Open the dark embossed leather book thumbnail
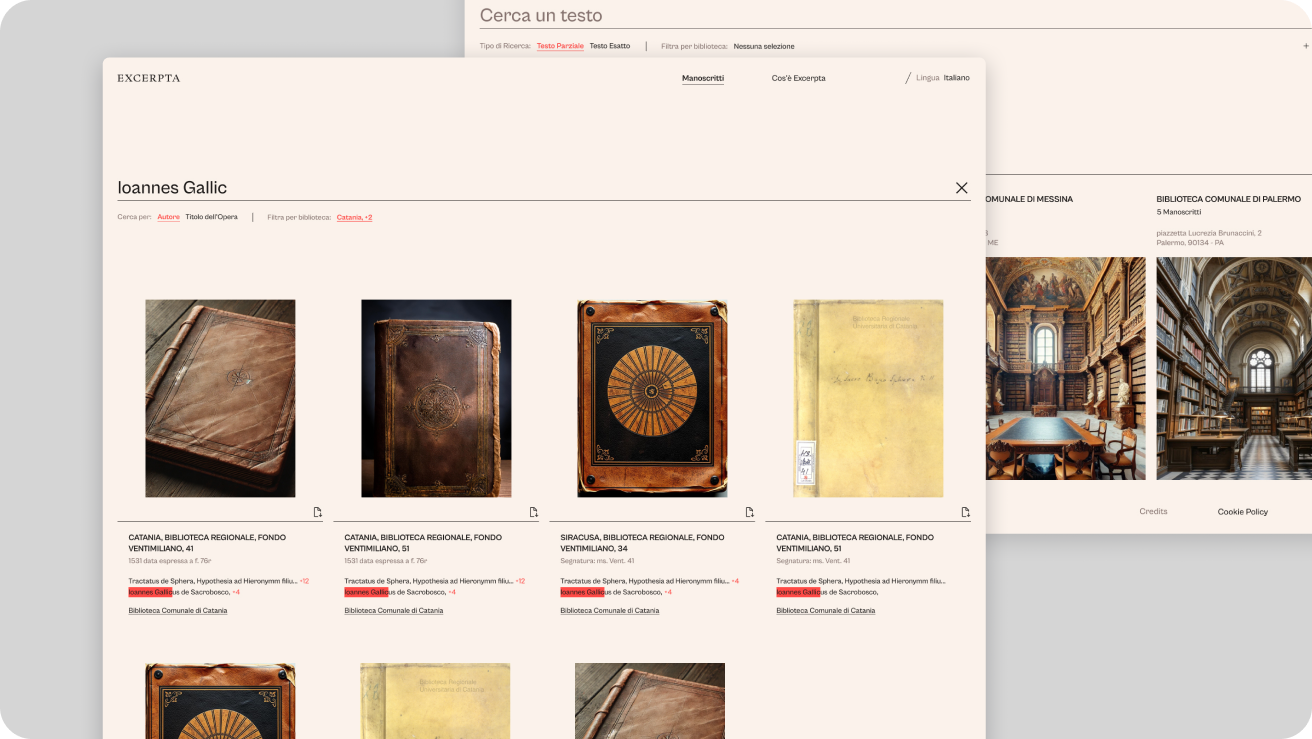 (x=436, y=398)
